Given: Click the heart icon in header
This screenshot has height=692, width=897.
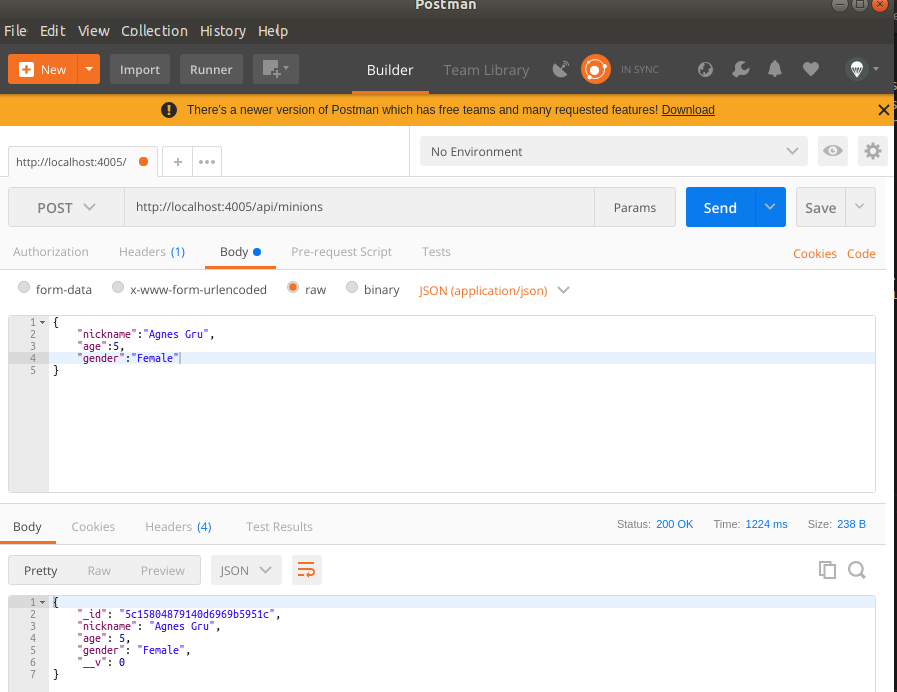Looking at the screenshot, I should pos(811,69).
